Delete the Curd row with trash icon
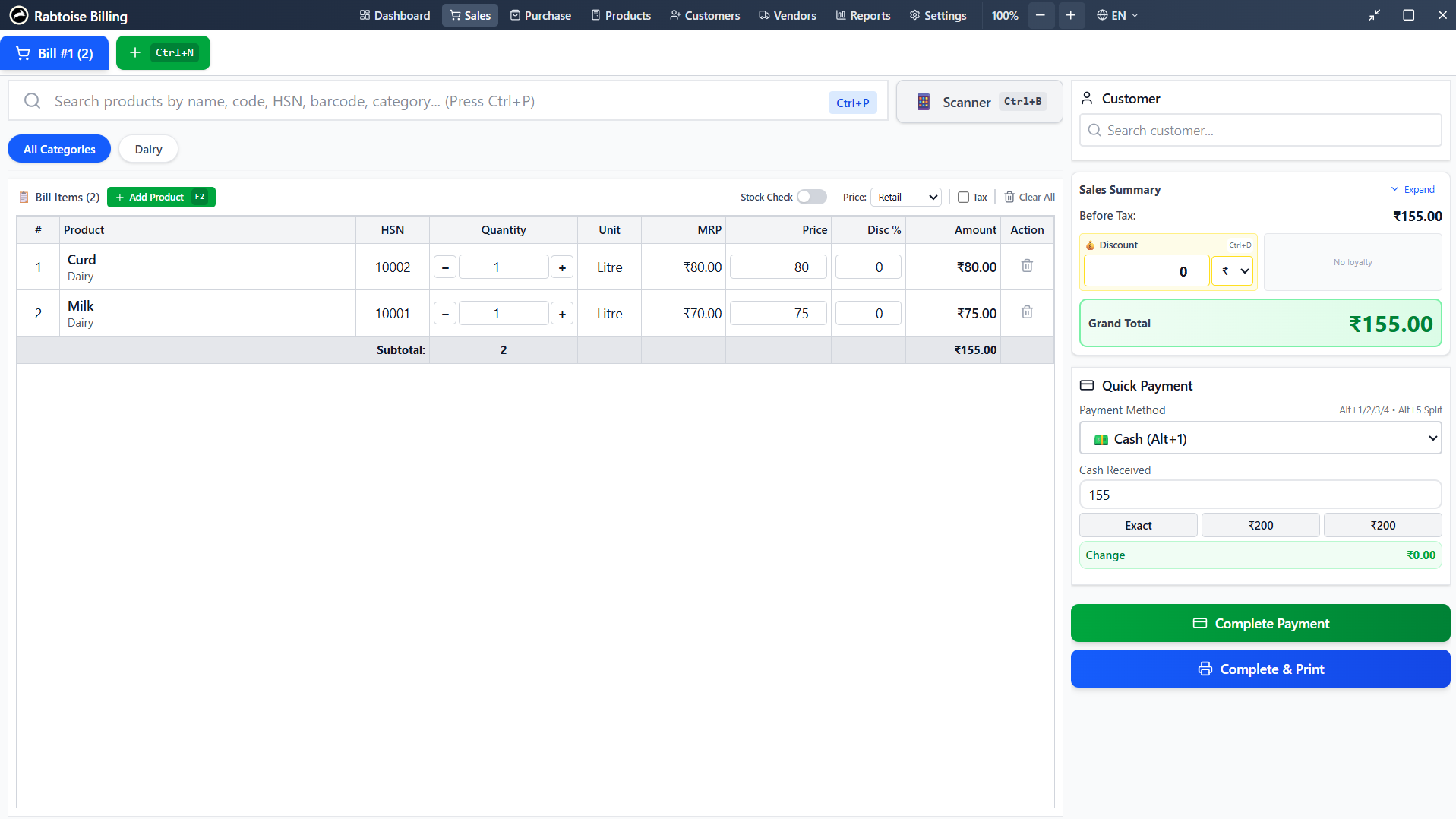 pos(1027,266)
